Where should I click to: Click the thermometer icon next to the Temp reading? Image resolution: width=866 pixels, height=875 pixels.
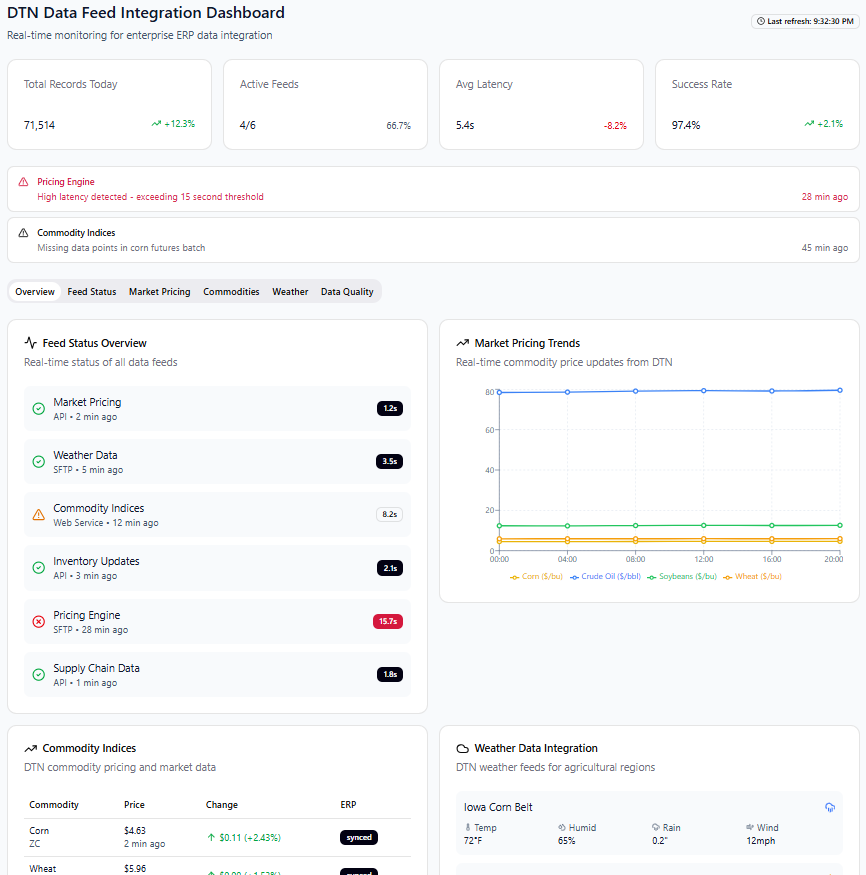tap(469, 827)
